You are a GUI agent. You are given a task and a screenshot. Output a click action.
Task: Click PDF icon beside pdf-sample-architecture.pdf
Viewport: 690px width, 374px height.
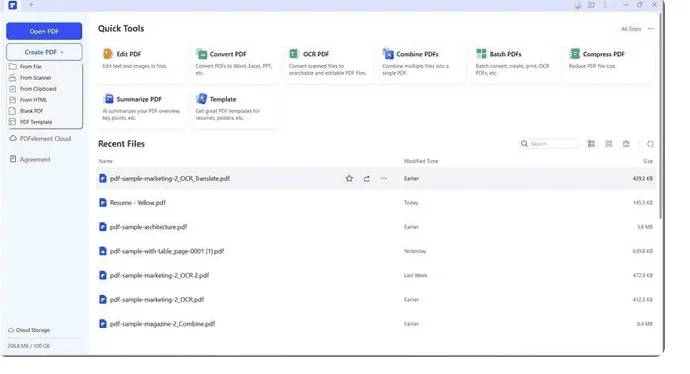[103, 227]
